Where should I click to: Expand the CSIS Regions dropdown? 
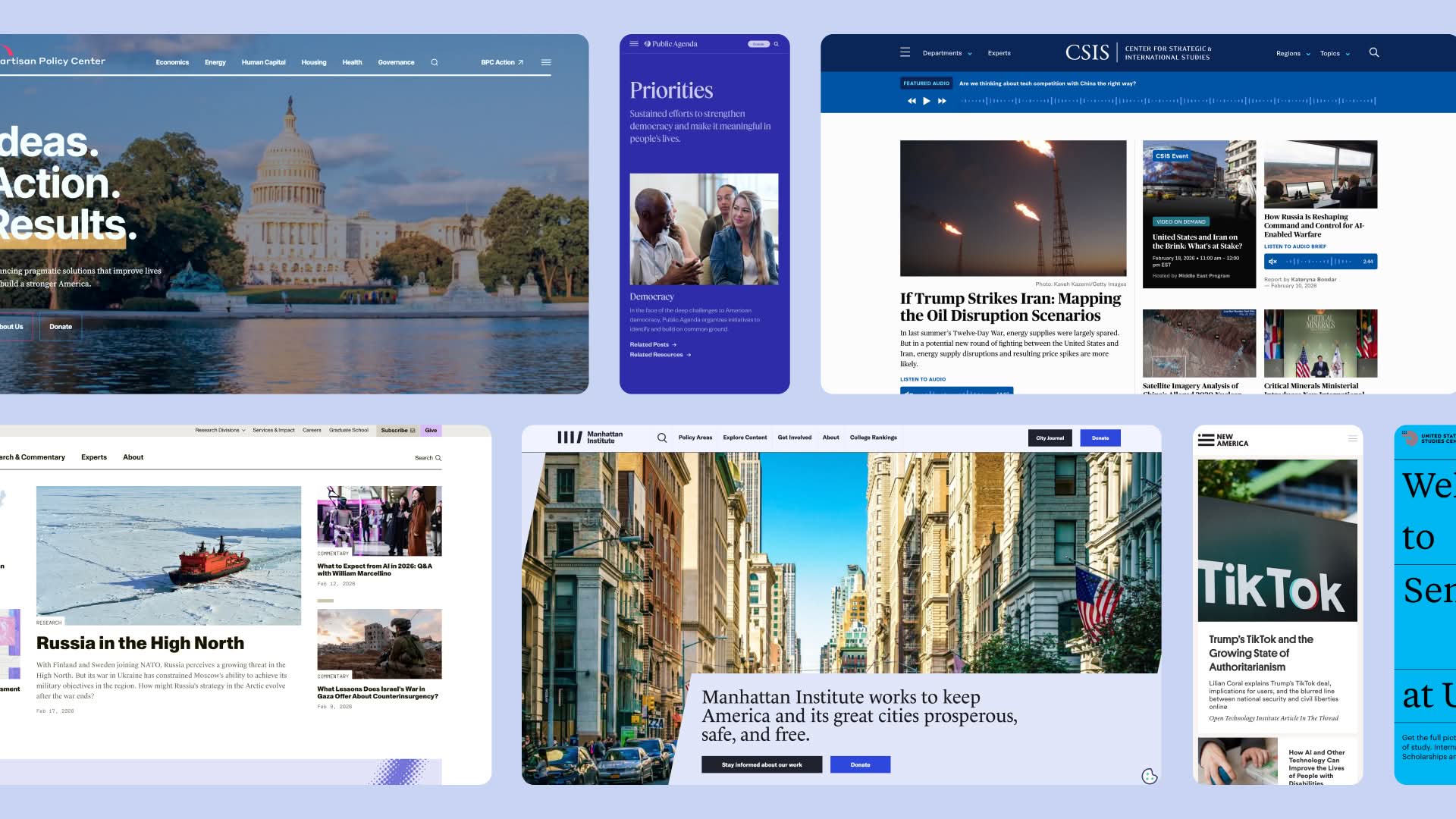tap(1292, 54)
